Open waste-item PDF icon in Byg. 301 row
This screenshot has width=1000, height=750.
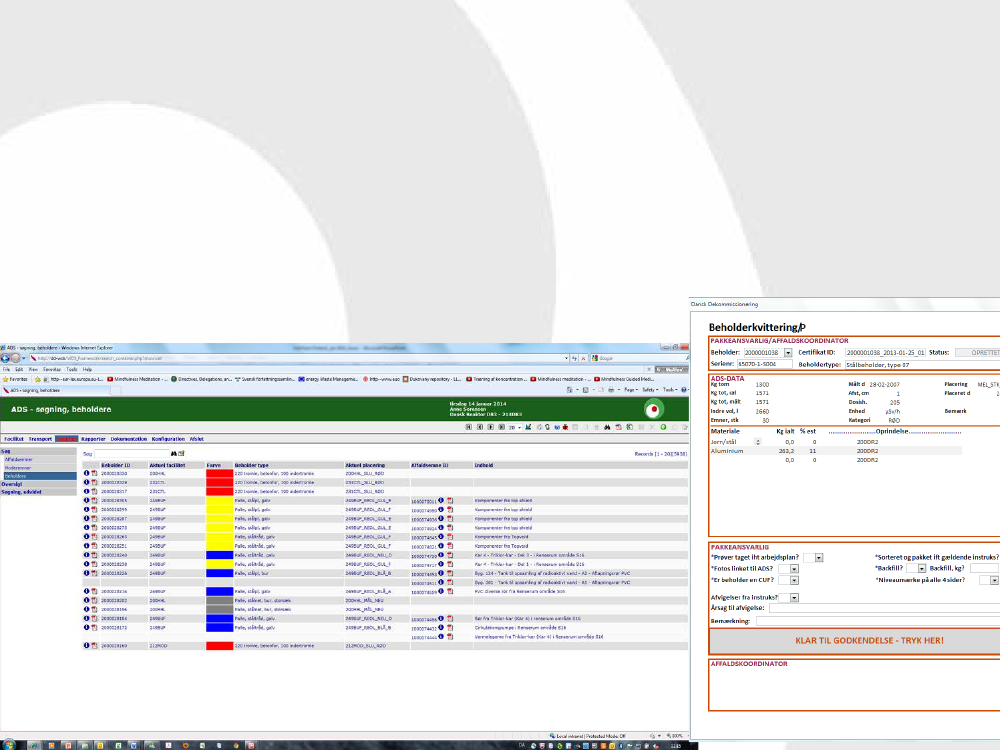point(450,582)
